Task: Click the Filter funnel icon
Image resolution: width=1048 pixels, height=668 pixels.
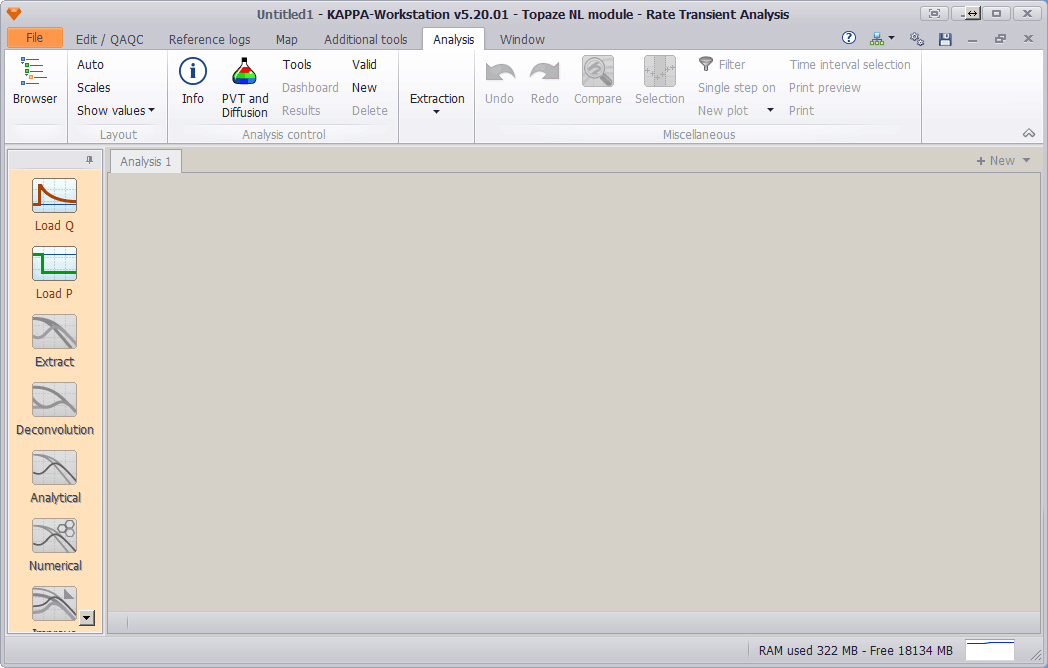Action: point(706,64)
